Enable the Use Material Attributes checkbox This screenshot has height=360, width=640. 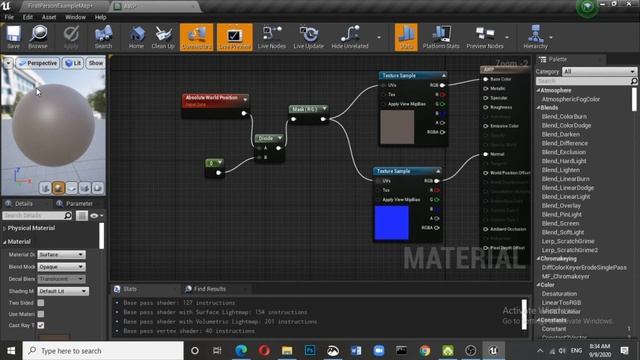click(x=41, y=314)
